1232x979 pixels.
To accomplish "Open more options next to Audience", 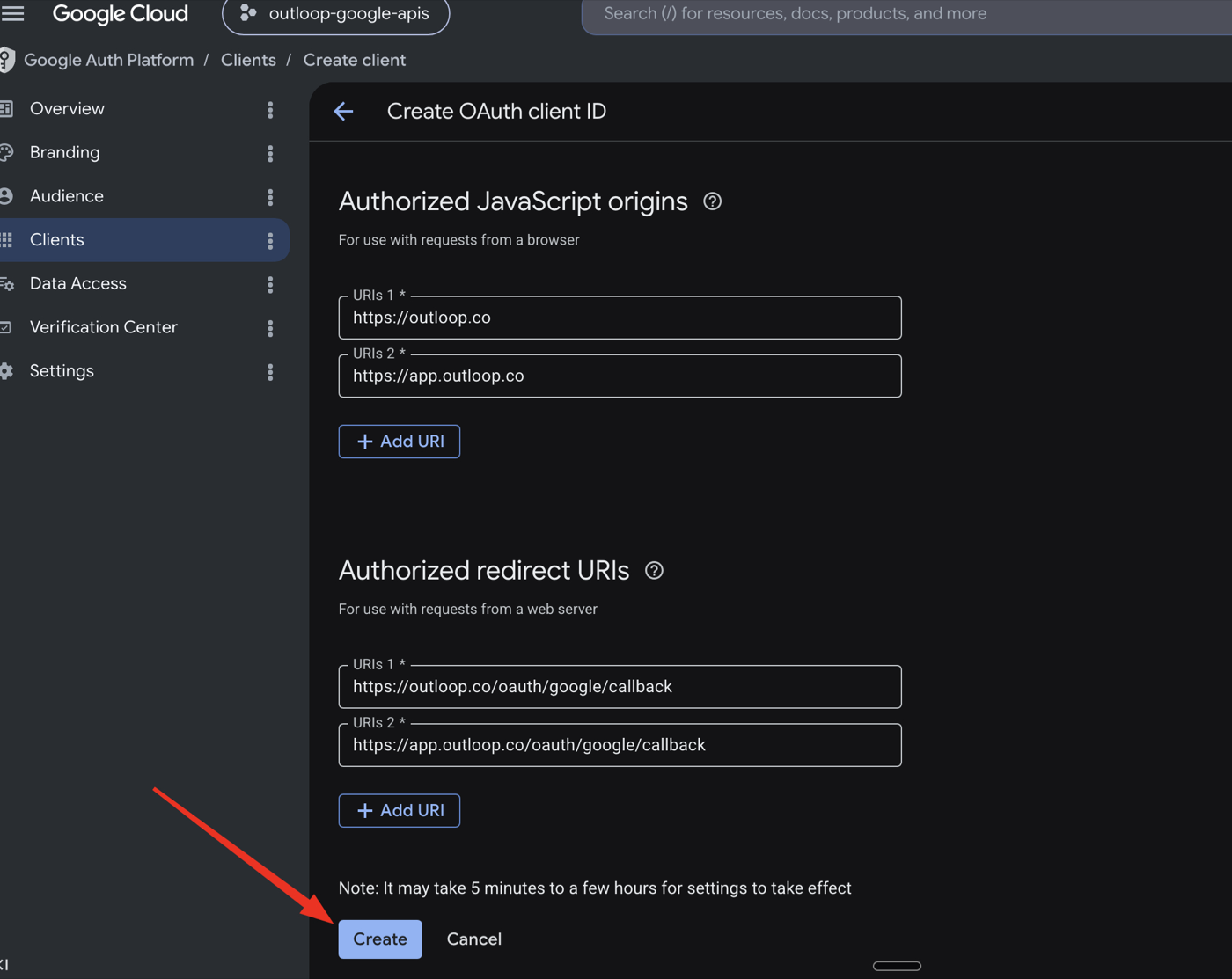I will click(270, 197).
